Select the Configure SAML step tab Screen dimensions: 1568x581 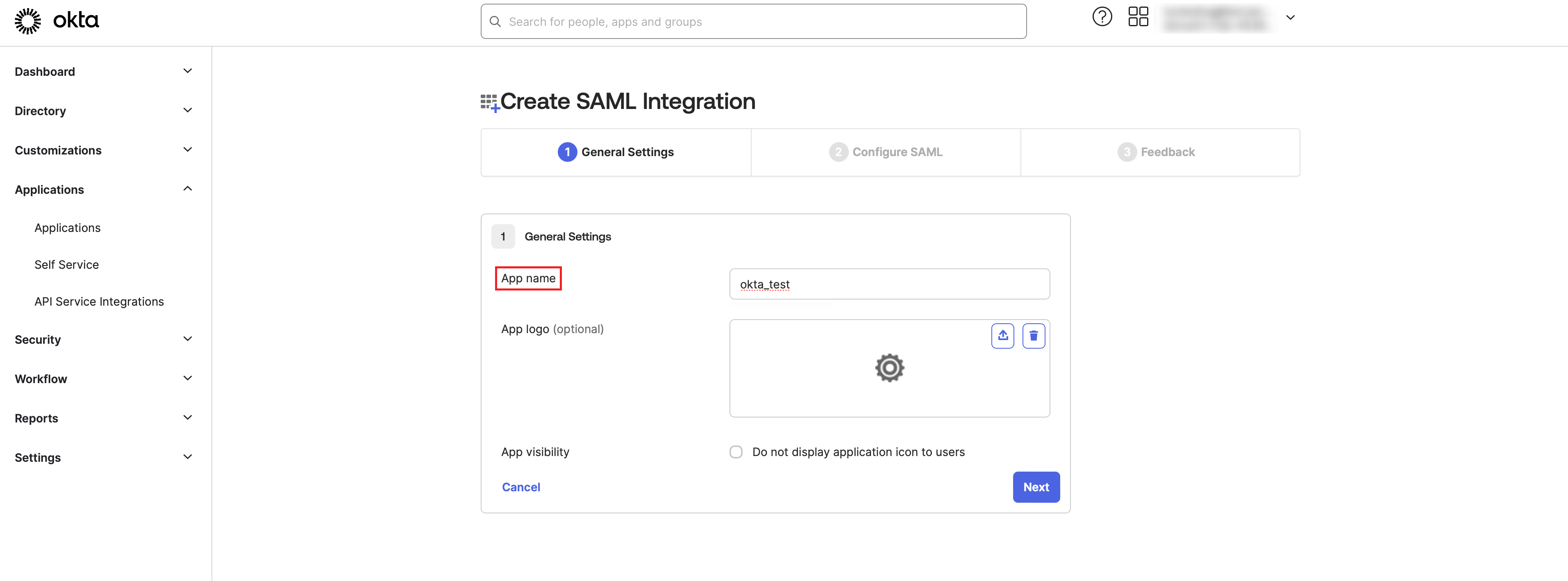tap(885, 152)
